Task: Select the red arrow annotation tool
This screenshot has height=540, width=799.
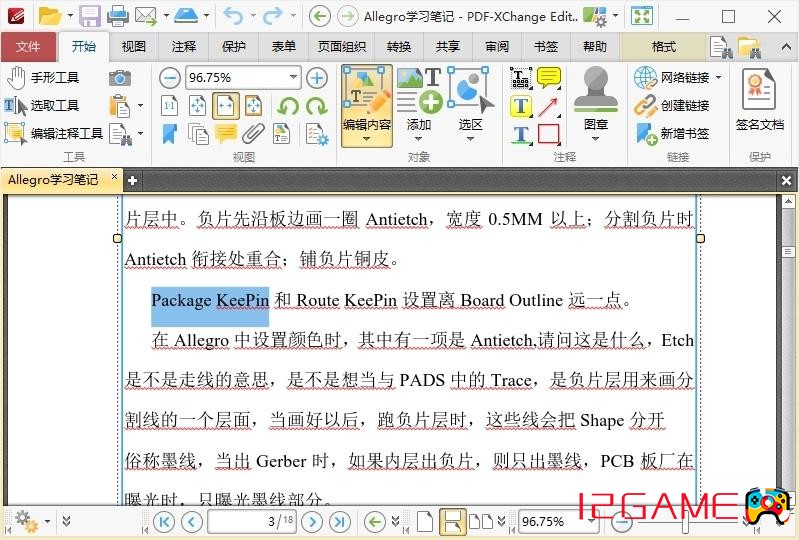Action: coord(549,106)
